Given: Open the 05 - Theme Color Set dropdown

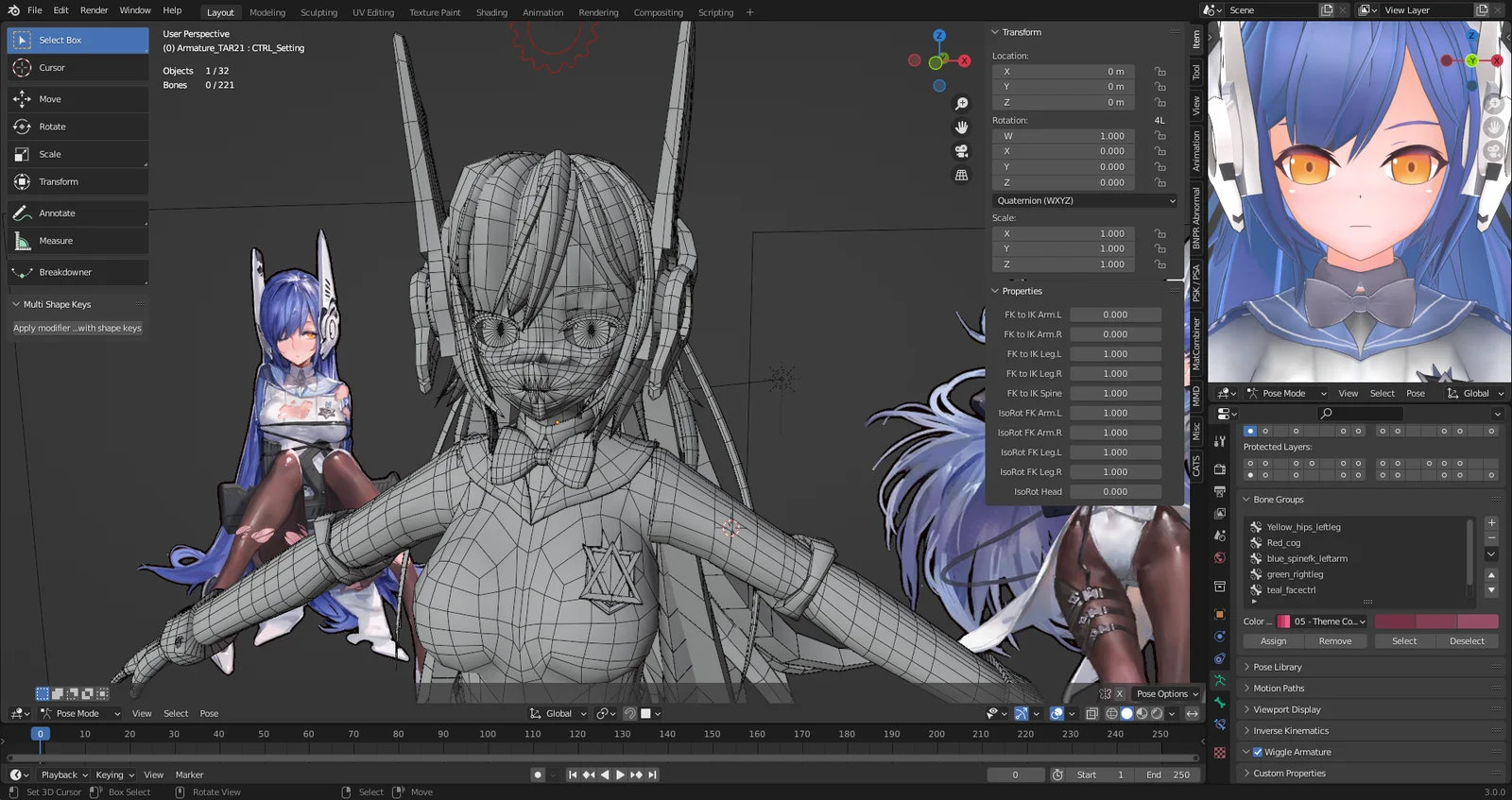Looking at the screenshot, I should (x=1322, y=621).
